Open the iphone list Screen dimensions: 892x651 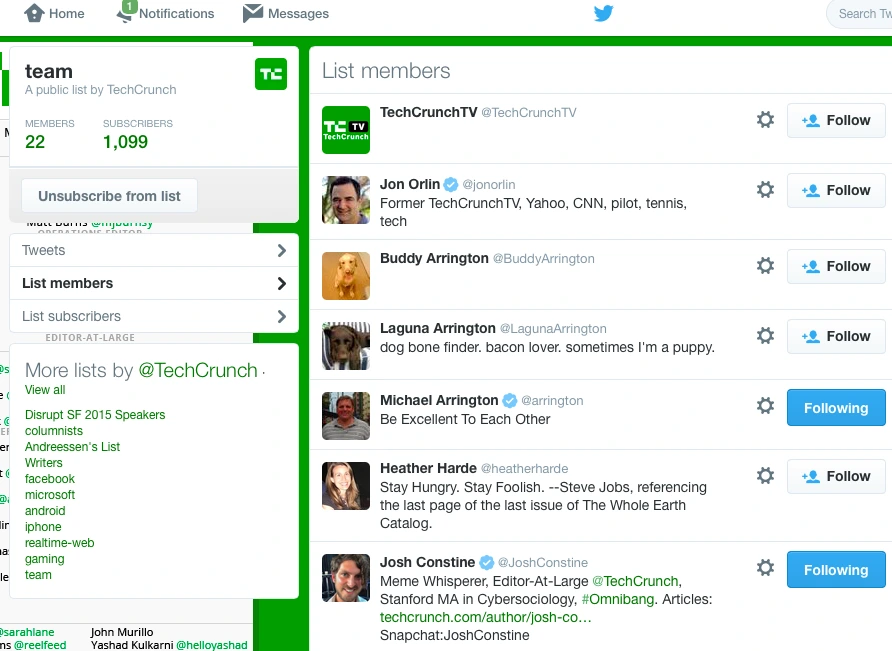pyautogui.click(x=43, y=526)
